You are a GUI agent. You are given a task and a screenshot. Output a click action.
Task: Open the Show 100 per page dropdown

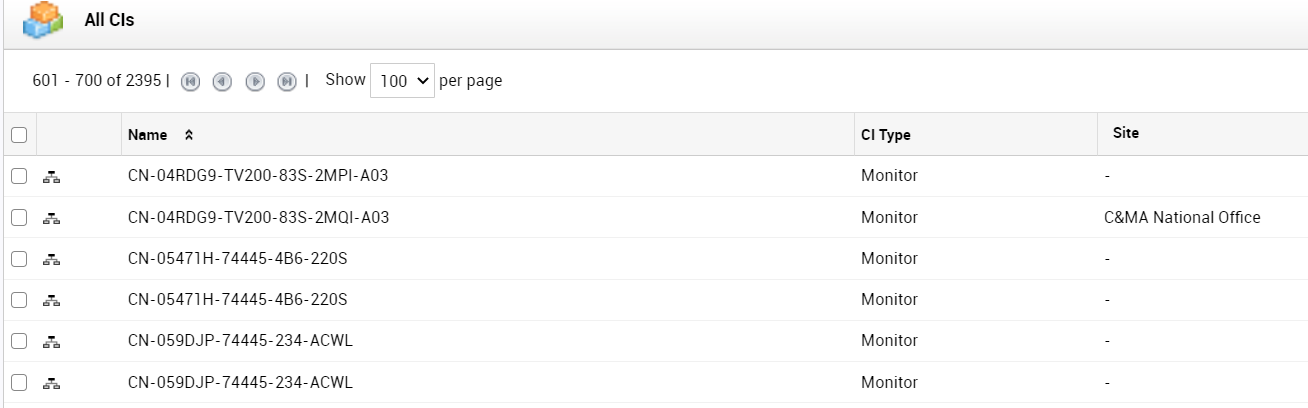click(402, 80)
